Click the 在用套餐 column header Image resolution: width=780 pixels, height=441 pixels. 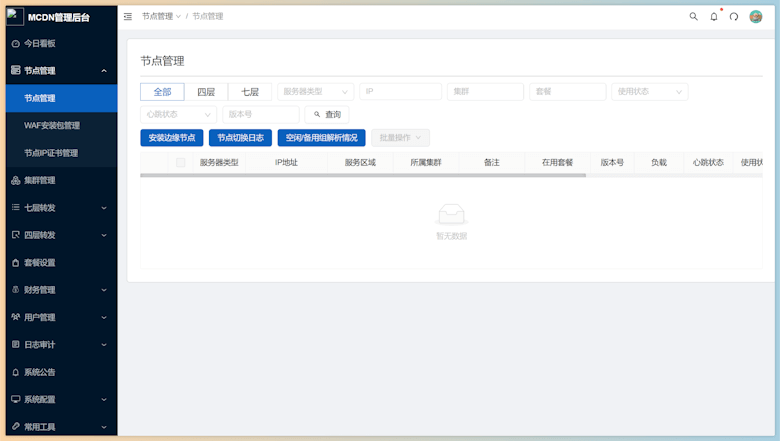(558, 163)
